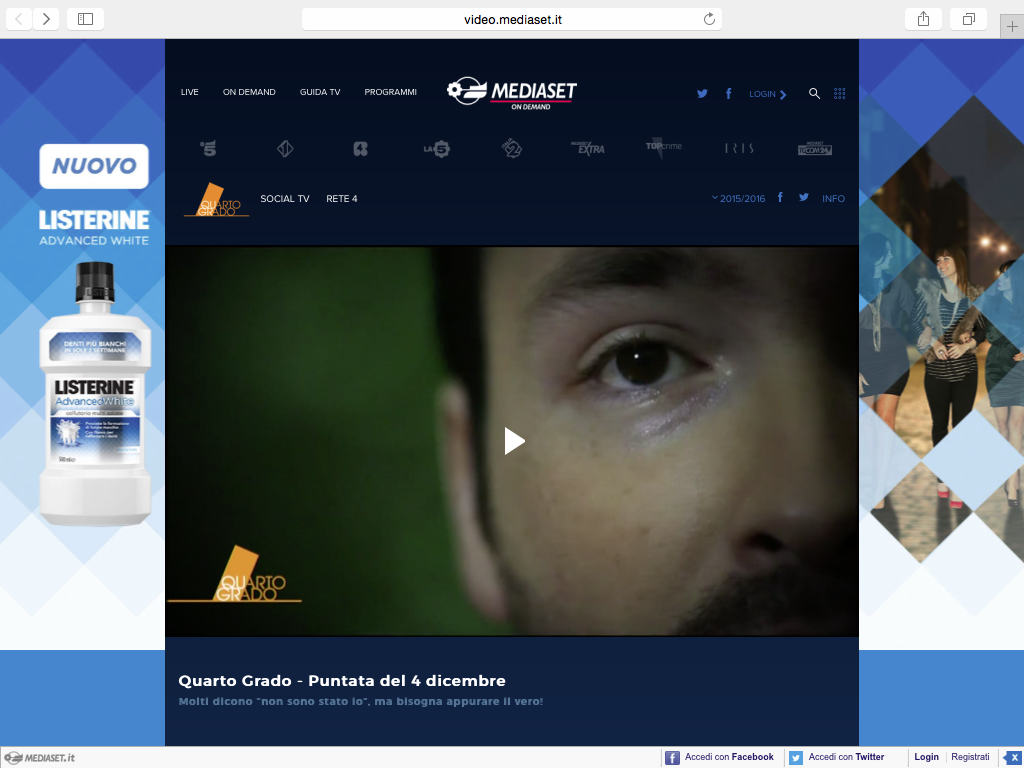Open the grid apps menu icon
Image resolution: width=1024 pixels, height=768 pixels.
840,93
